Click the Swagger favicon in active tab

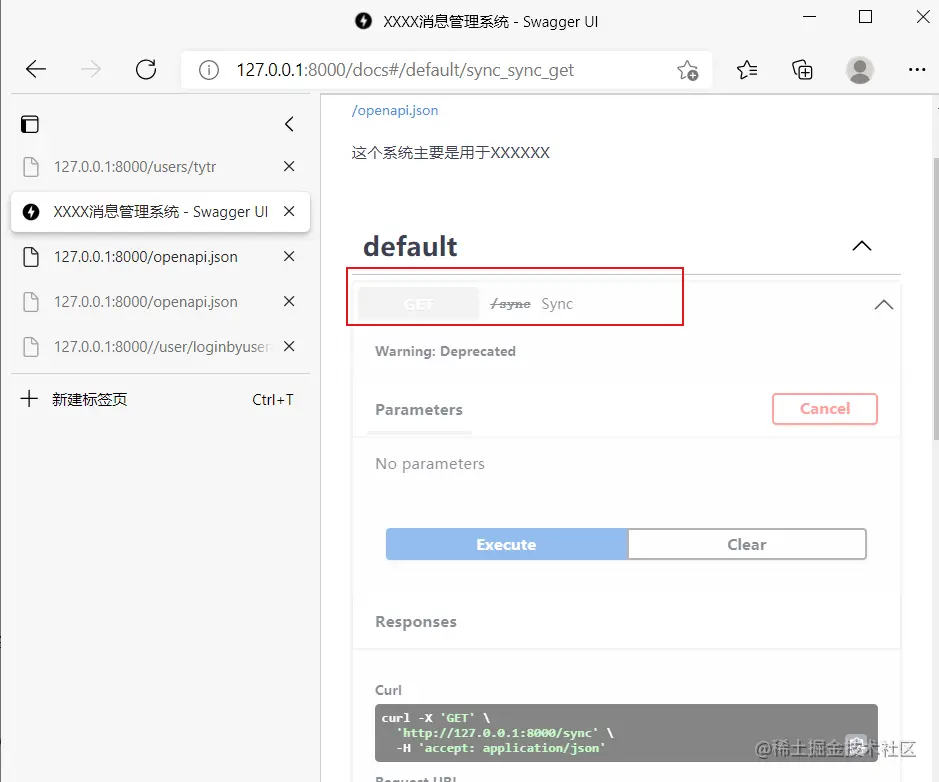pyautogui.click(x=31, y=211)
